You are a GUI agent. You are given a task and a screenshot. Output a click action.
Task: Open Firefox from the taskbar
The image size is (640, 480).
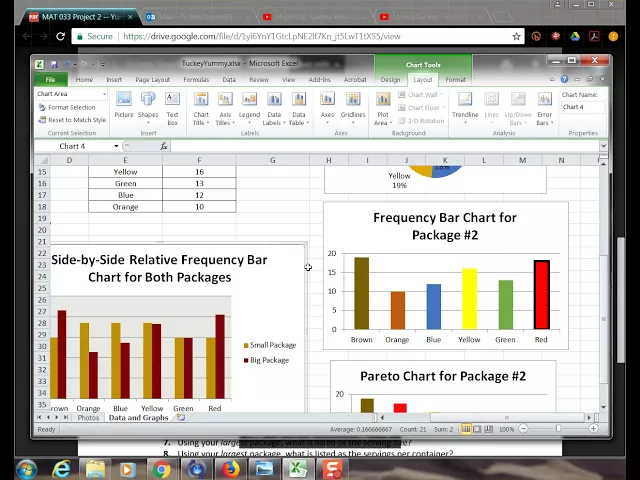click(x=231, y=469)
